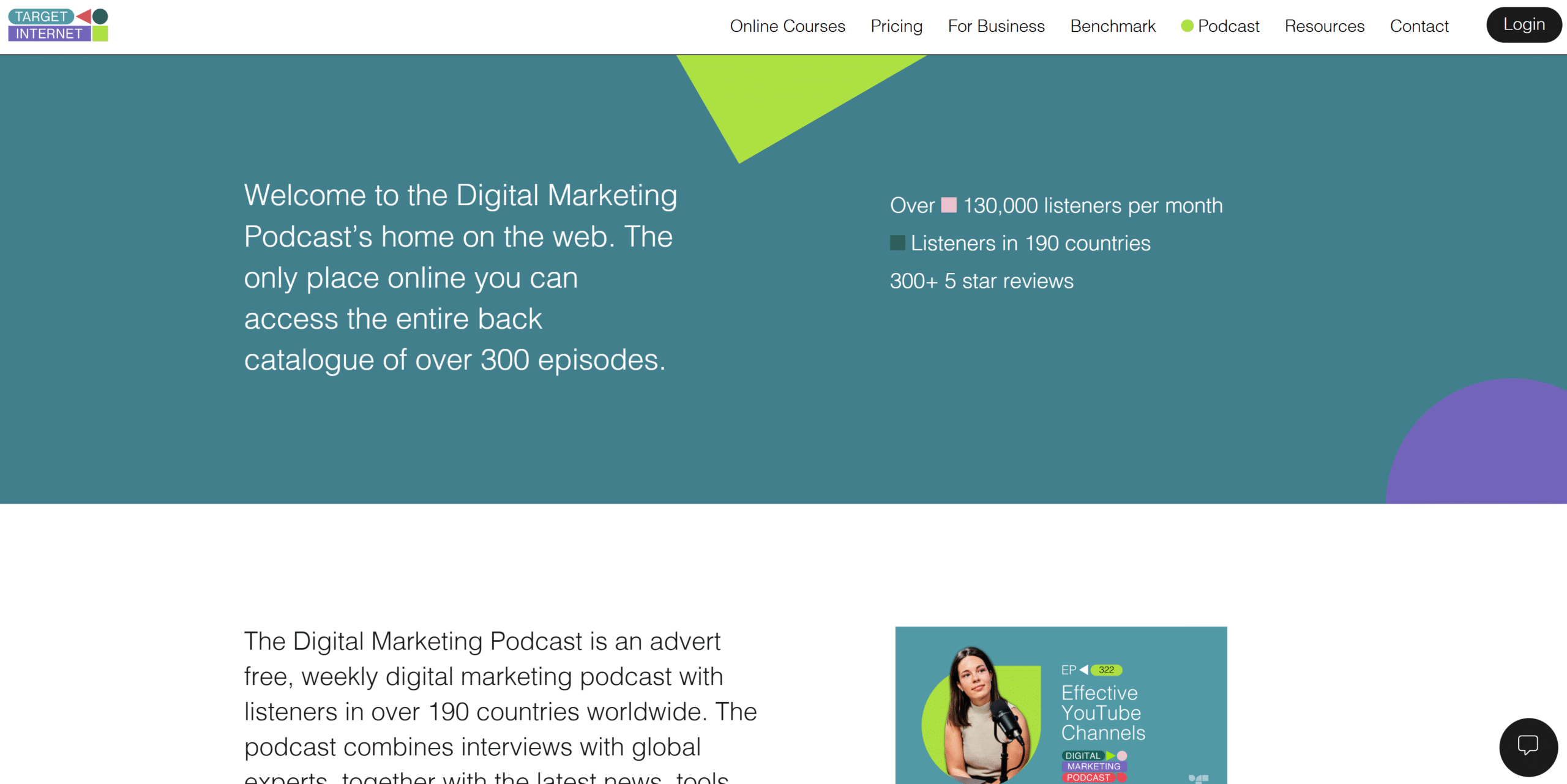Open Online Courses menu item
The image size is (1567, 784).
point(787,26)
